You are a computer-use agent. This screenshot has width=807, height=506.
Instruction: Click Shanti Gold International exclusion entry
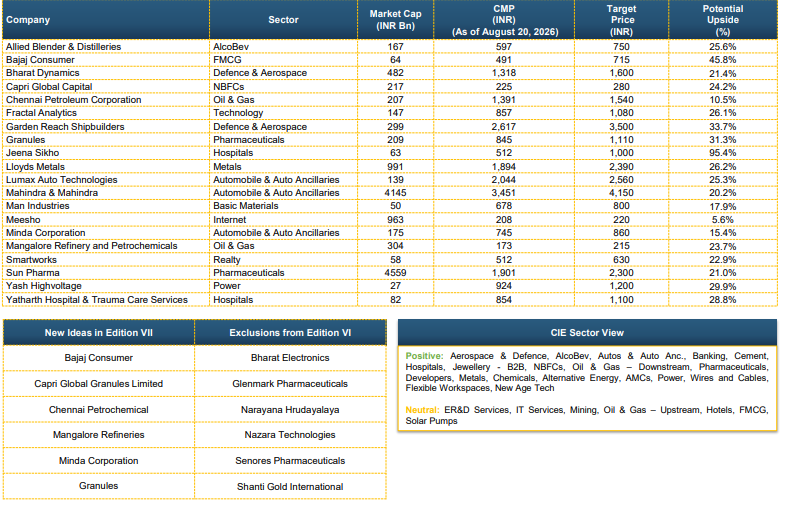pyautogui.click(x=290, y=486)
